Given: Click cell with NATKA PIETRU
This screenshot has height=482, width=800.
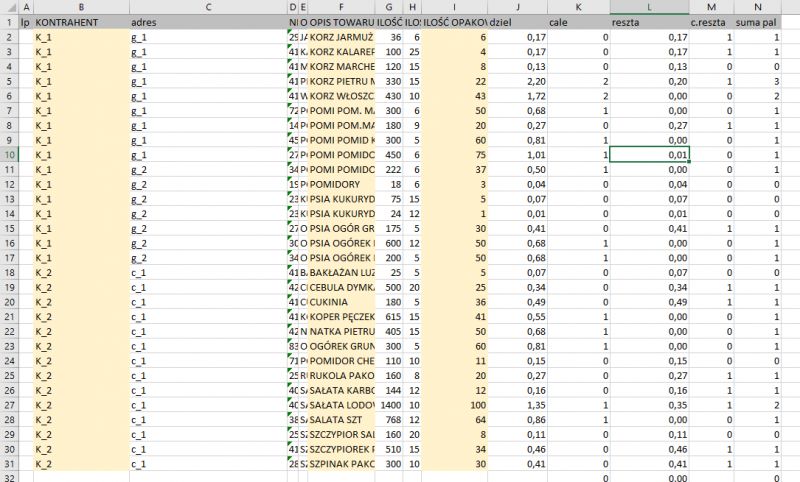Looking at the screenshot, I should click(341, 332).
